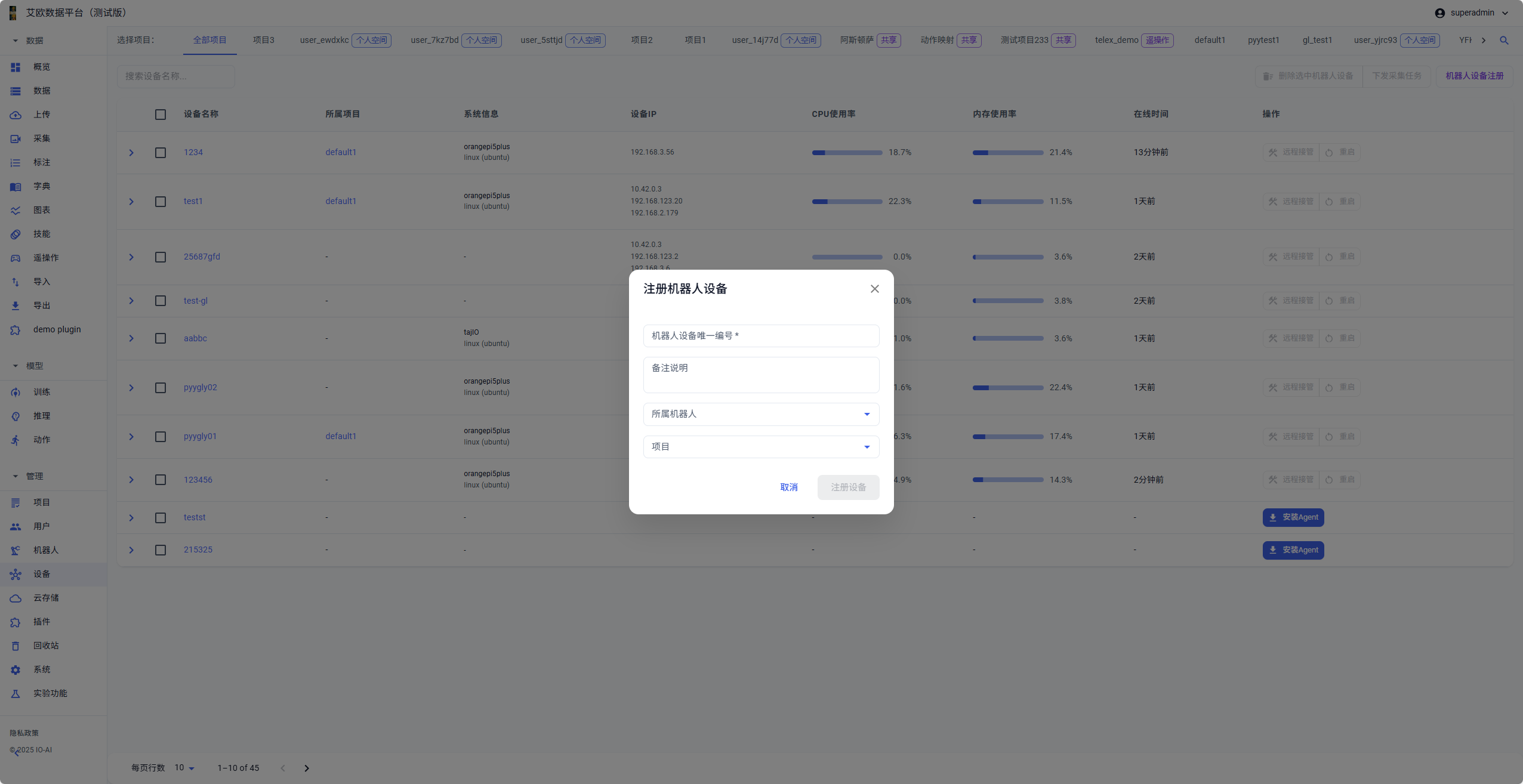Click the 机器人设备唯一编号 input field
The height and width of the screenshot is (784, 1523).
pos(761,336)
